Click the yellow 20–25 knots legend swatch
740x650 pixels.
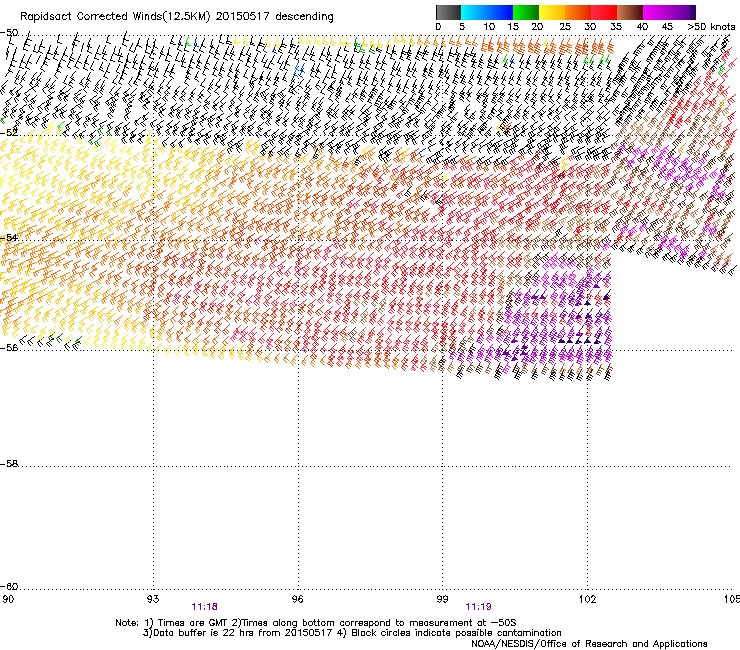552,12
